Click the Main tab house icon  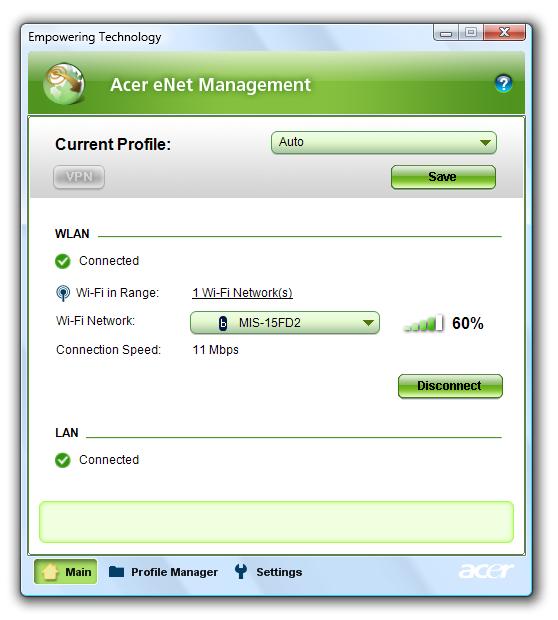(x=50, y=572)
